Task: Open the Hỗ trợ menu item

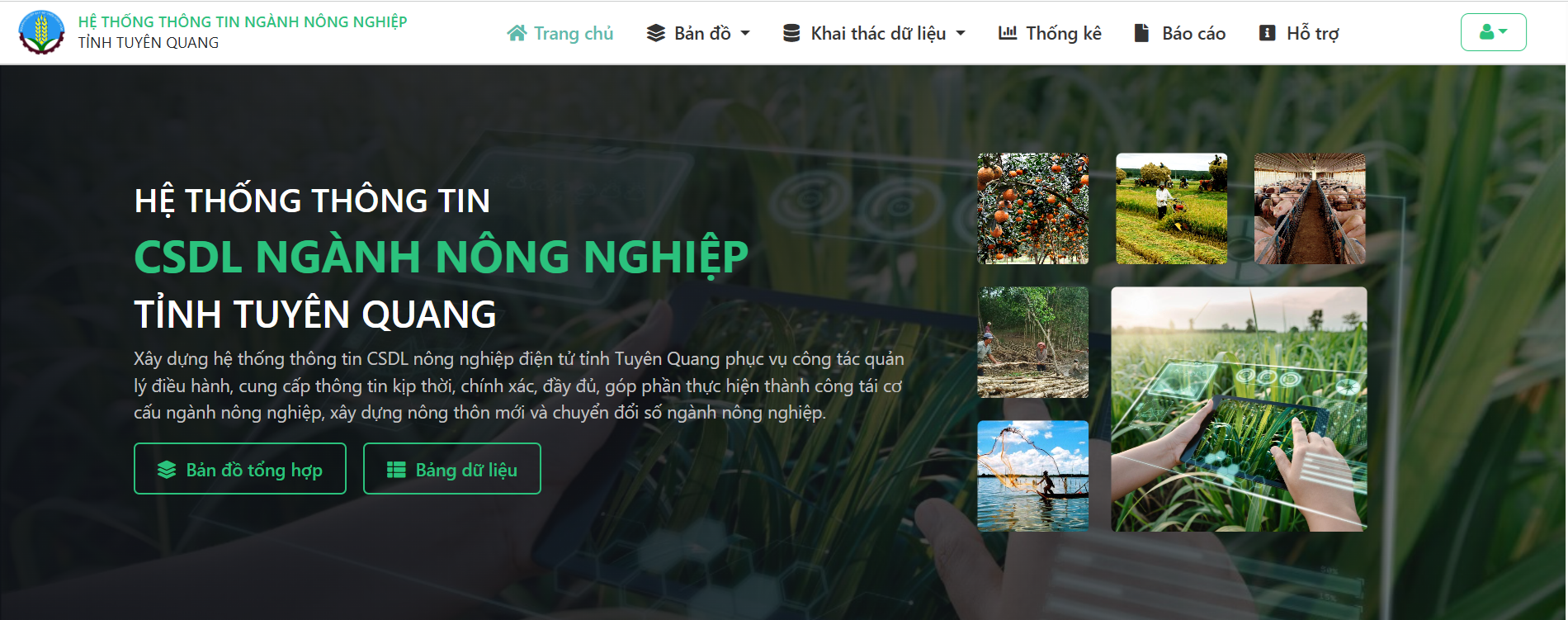Action: 1299,33
